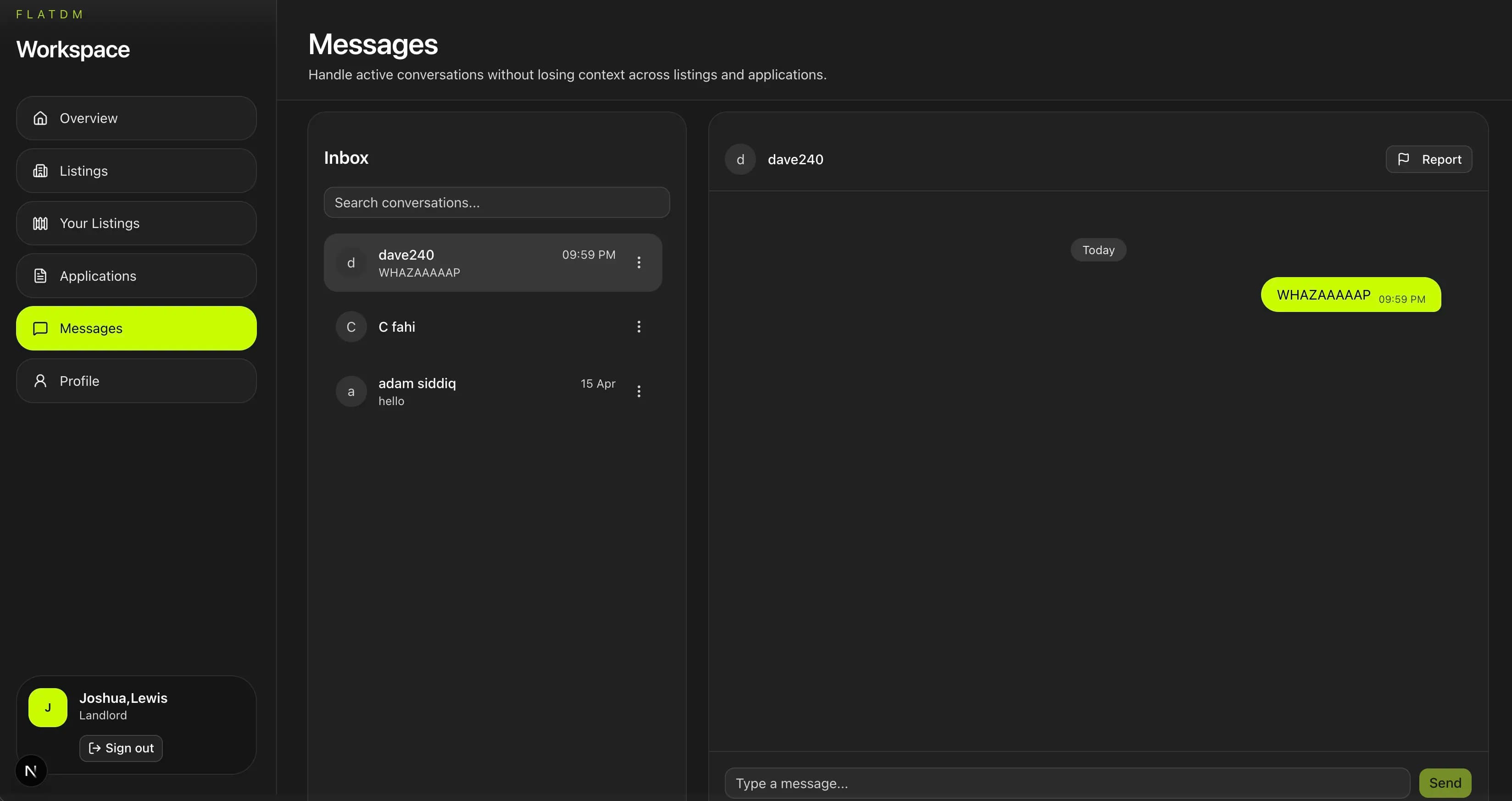This screenshot has width=1512, height=801.
Task: Click the Overview home icon
Action: (40, 118)
